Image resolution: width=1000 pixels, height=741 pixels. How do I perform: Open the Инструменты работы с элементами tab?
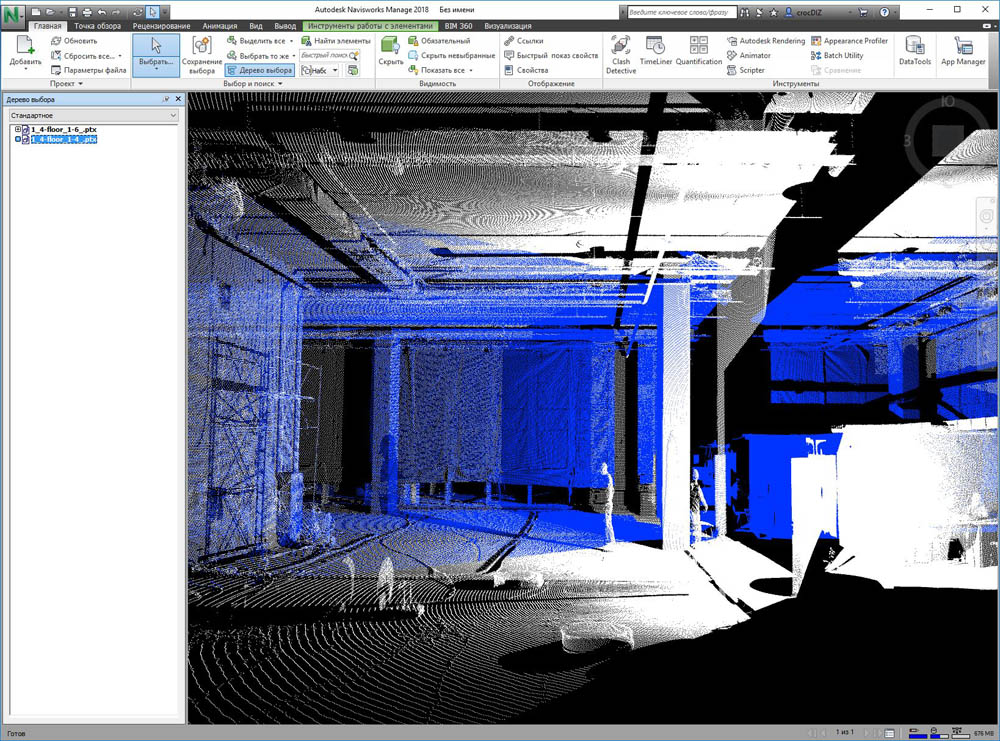(x=370, y=26)
